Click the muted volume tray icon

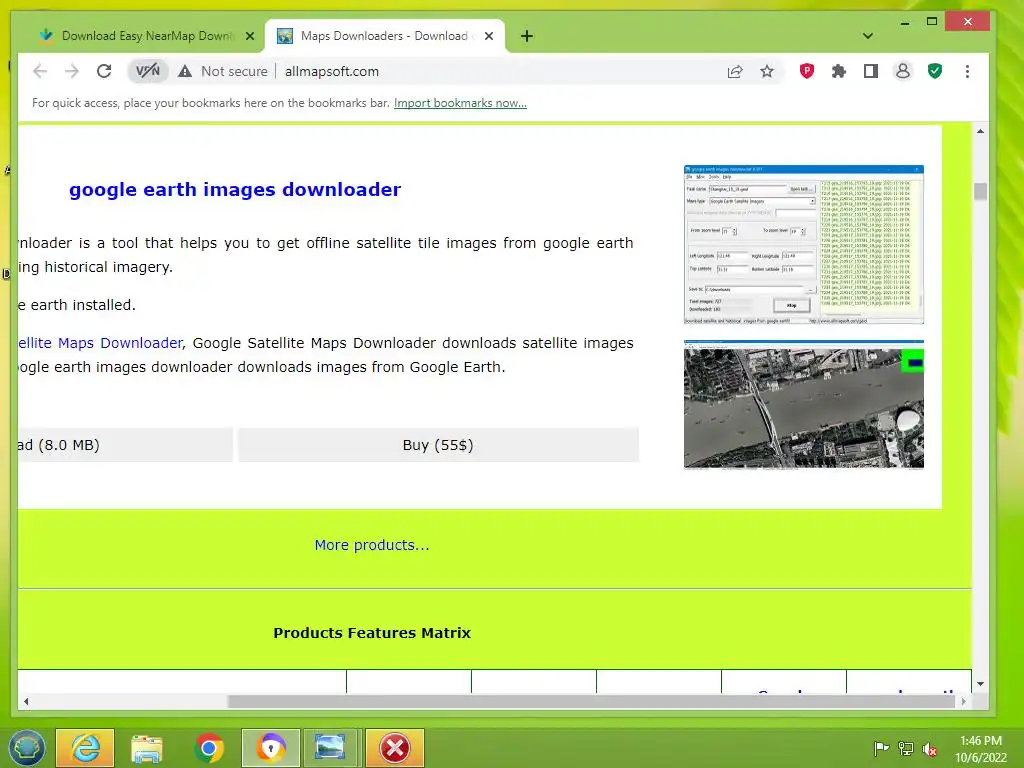[x=930, y=748]
